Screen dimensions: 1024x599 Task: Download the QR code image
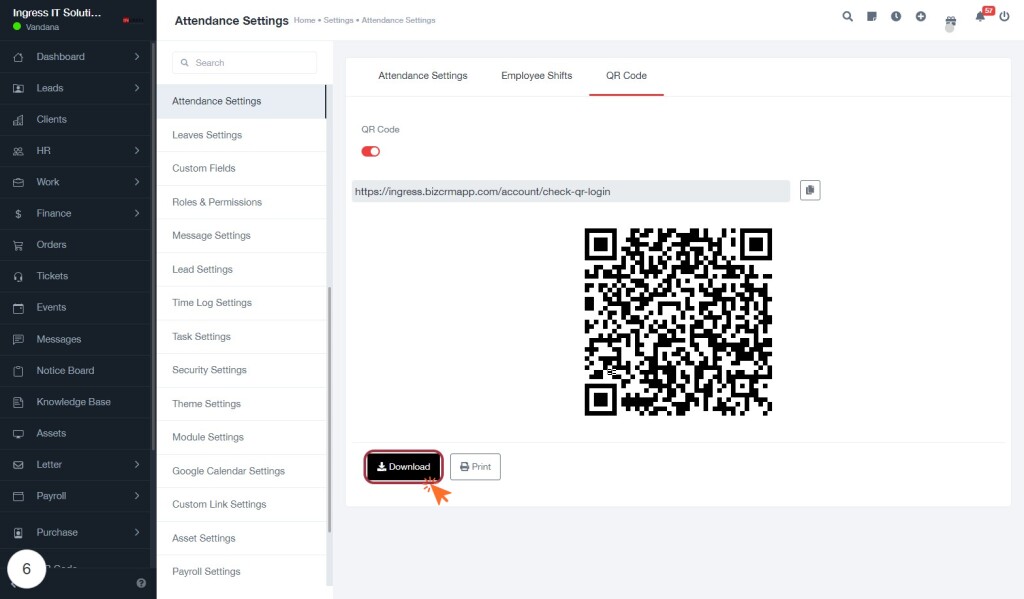tap(404, 466)
